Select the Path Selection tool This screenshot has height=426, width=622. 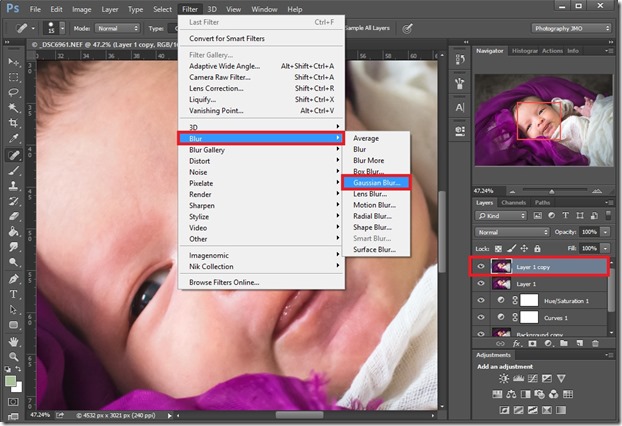(13, 309)
